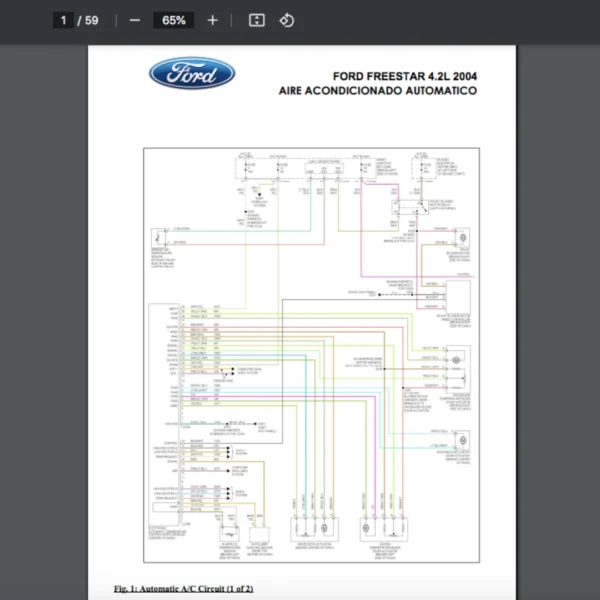Click the FORD FREESTAR 4.2L 2004 heading
Viewport: 600px width, 600px height.
coord(405,76)
